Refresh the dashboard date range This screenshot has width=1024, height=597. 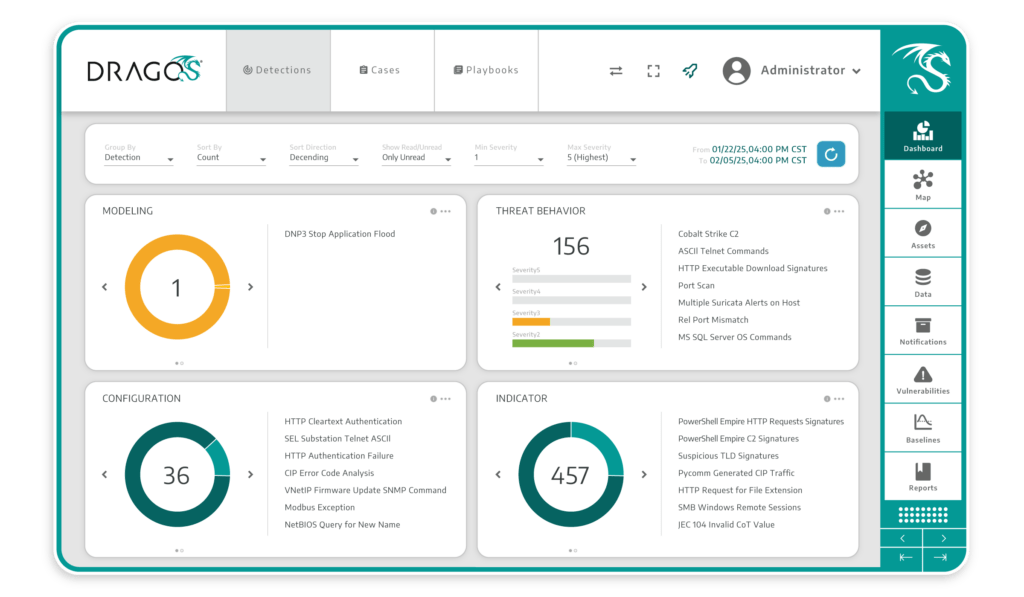(831, 154)
